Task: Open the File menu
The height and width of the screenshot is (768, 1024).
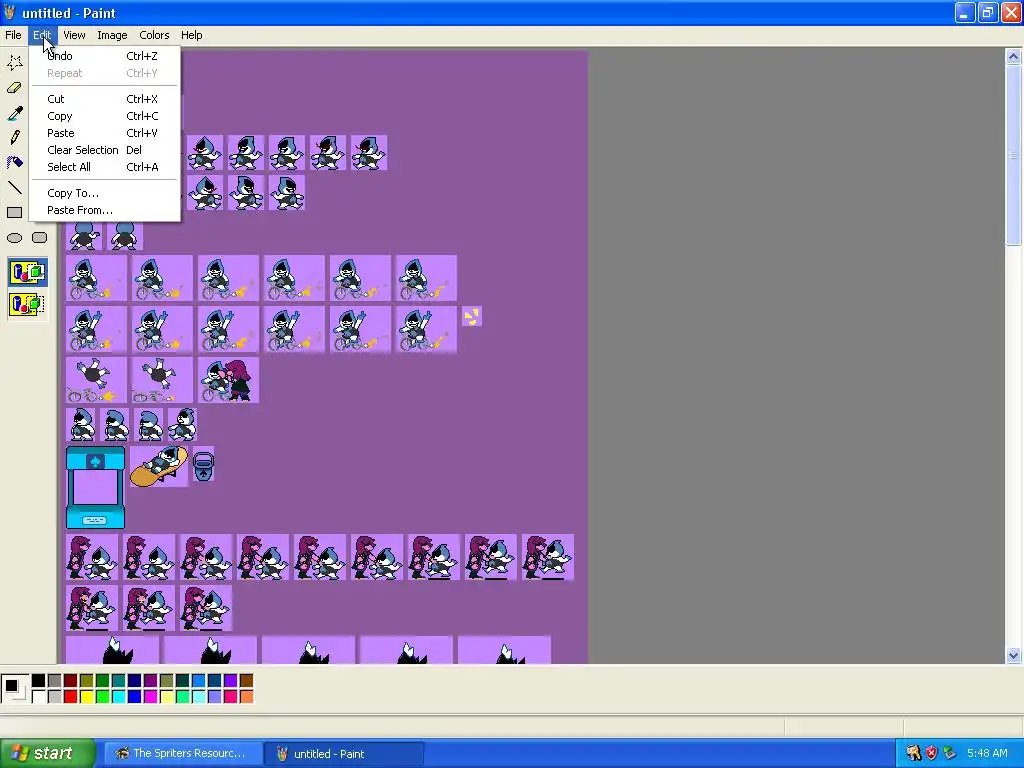Action: pos(13,35)
